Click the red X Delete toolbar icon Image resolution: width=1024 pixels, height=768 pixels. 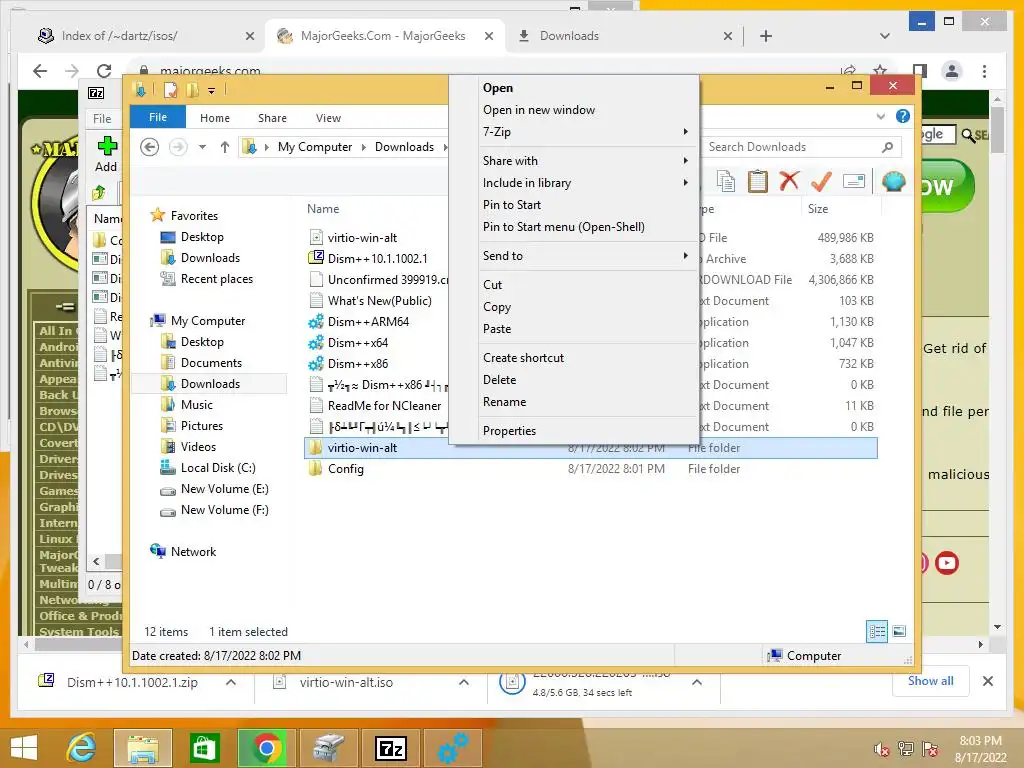tap(789, 180)
